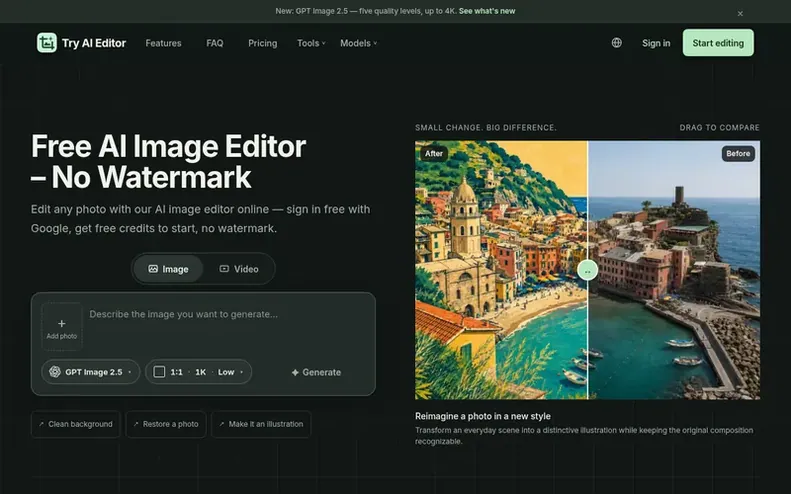Open the GPT Image 2.5 model dropdown
This screenshot has height=494, width=791.
tap(91, 372)
